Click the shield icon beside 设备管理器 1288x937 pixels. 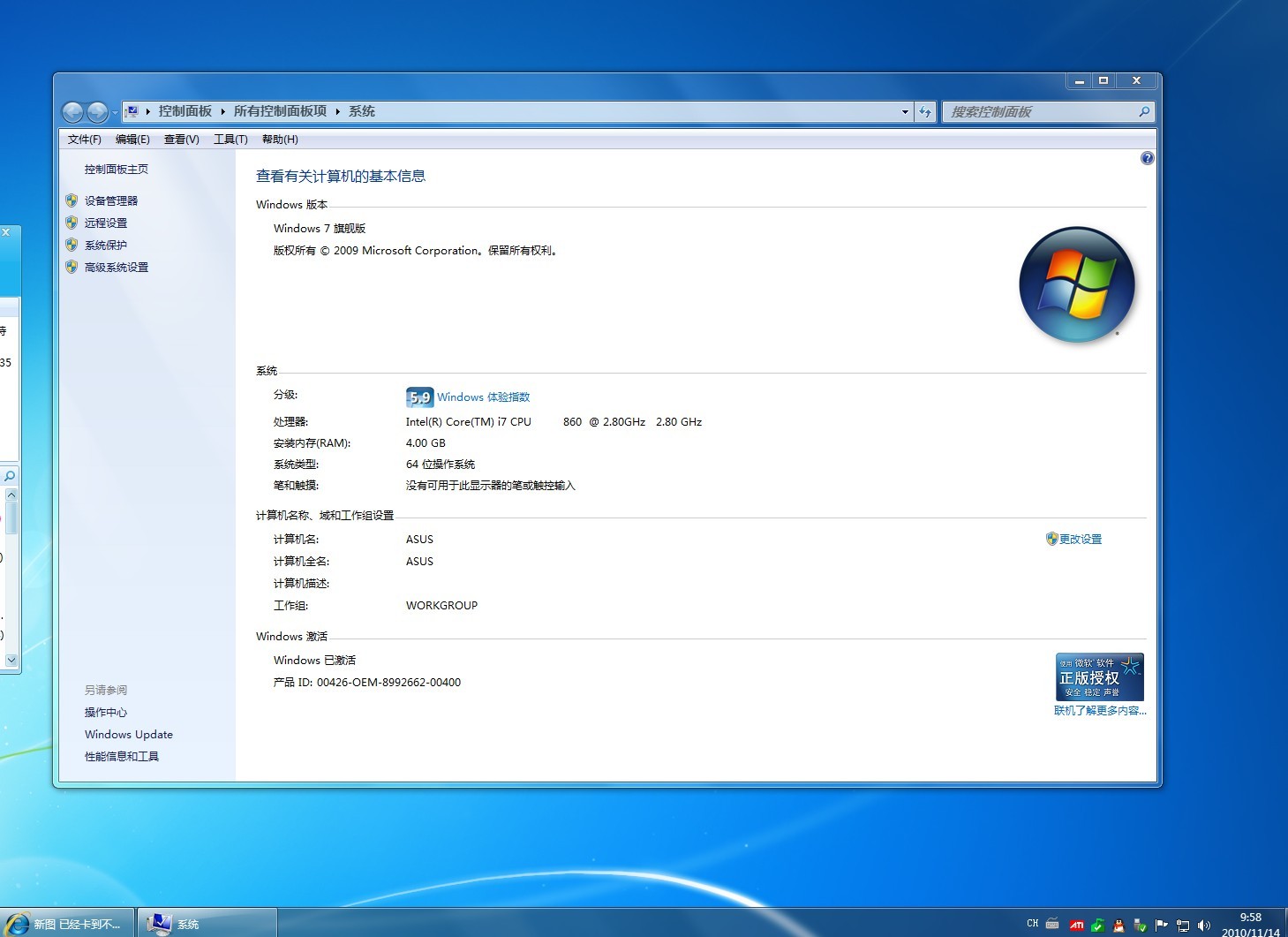[x=72, y=200]
